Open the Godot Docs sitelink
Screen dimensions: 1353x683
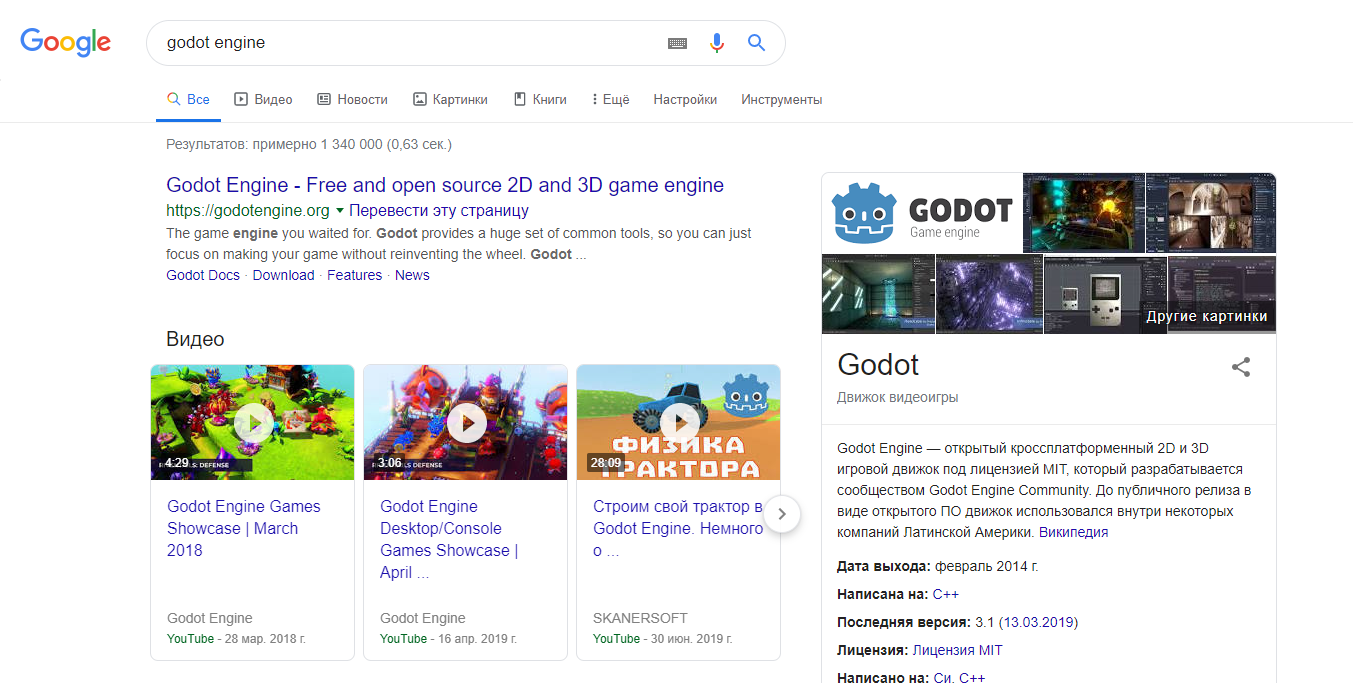coord(203,275)
